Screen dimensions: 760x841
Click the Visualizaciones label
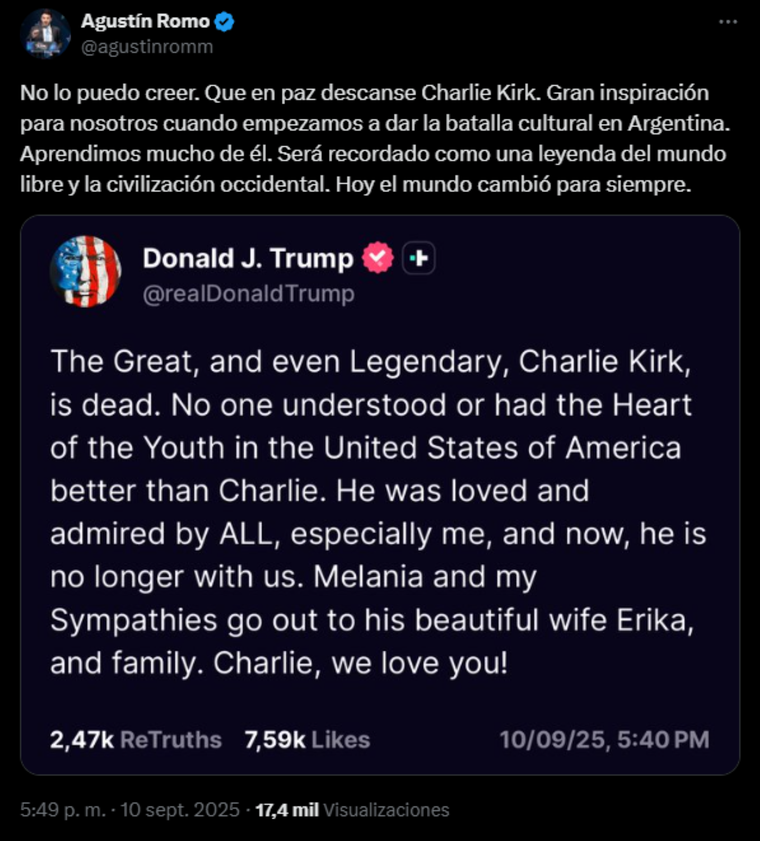pyautogui.click(x=387, y=810)
